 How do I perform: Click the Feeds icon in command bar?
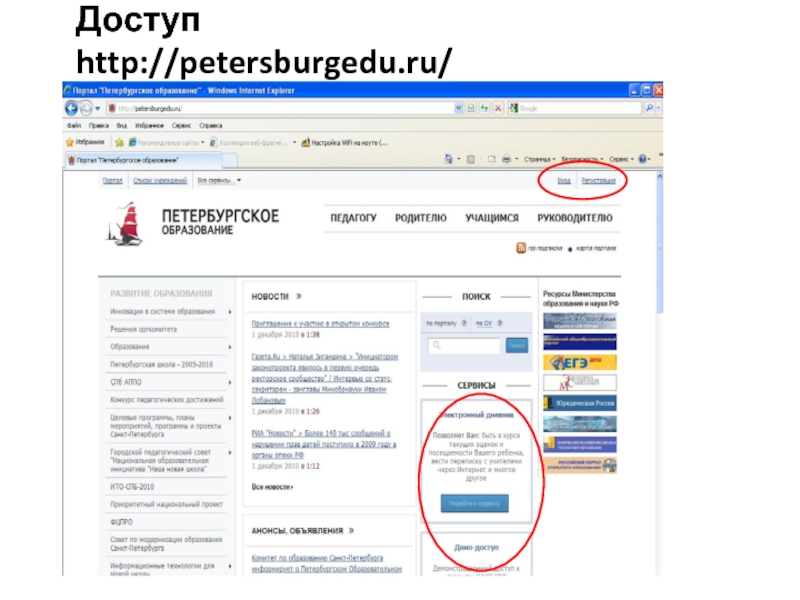coord(471,159)
